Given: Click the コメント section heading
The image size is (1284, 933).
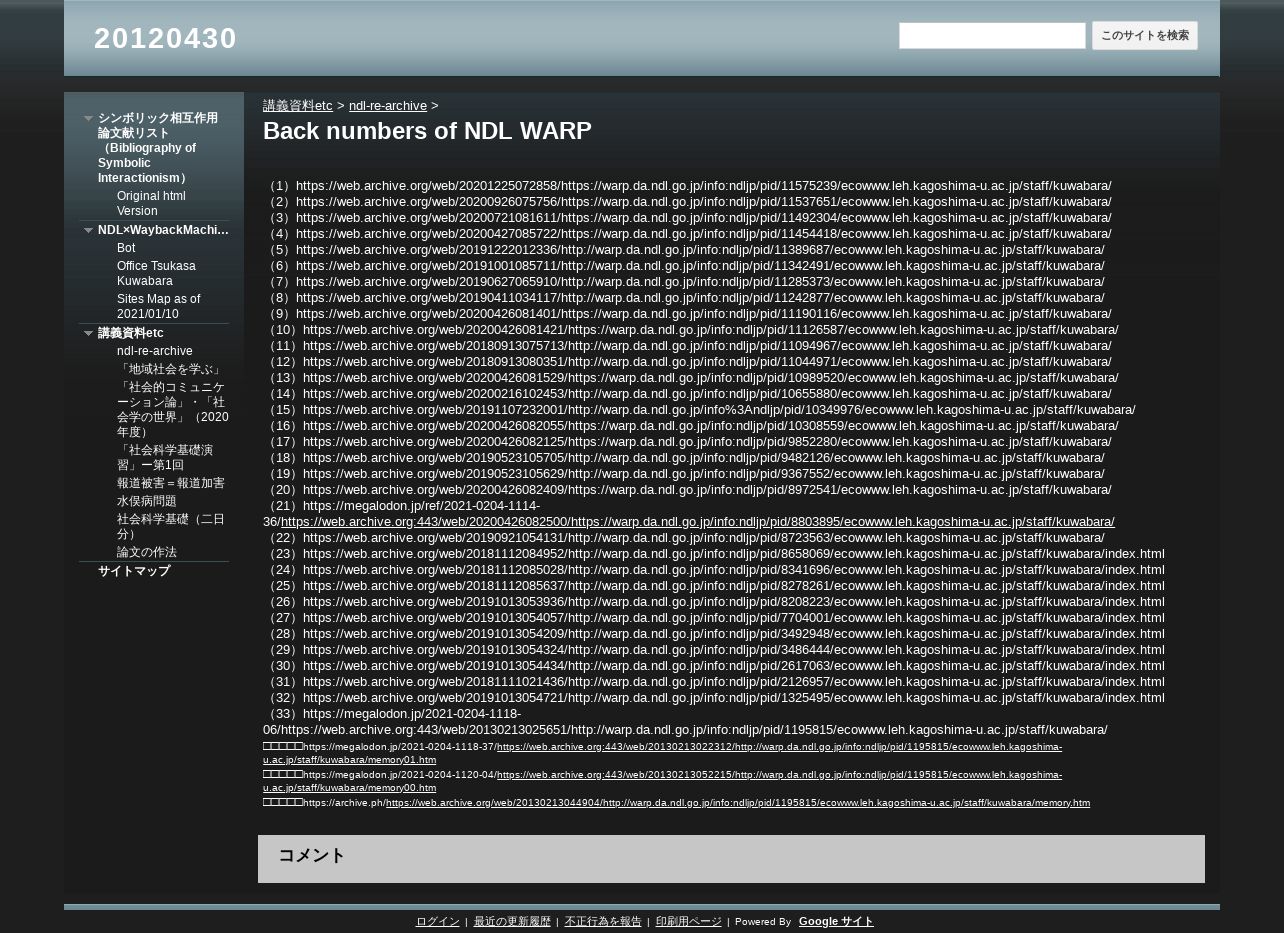Looking at the screenshot, I should [x=312, y=856].
